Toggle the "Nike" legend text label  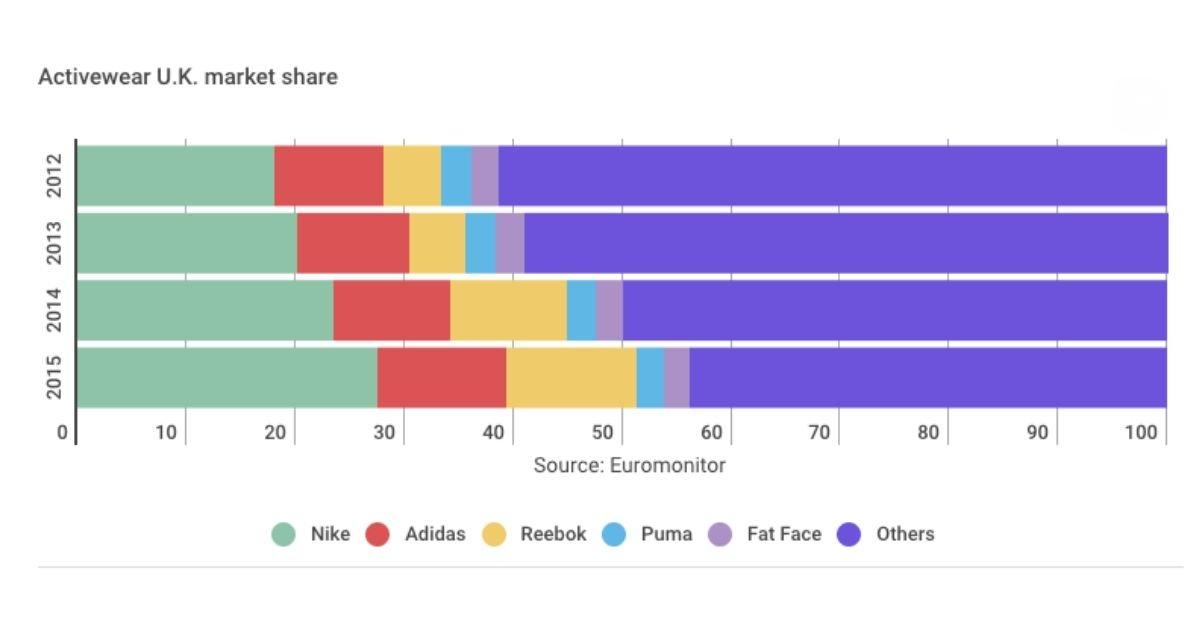tap(330, 534)
